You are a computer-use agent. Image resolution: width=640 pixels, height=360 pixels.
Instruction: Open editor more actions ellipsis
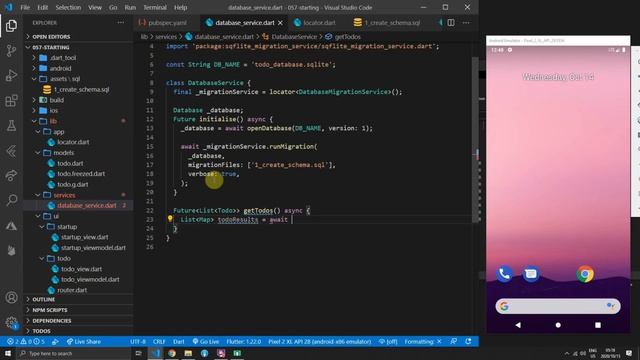tap(466, 23)
